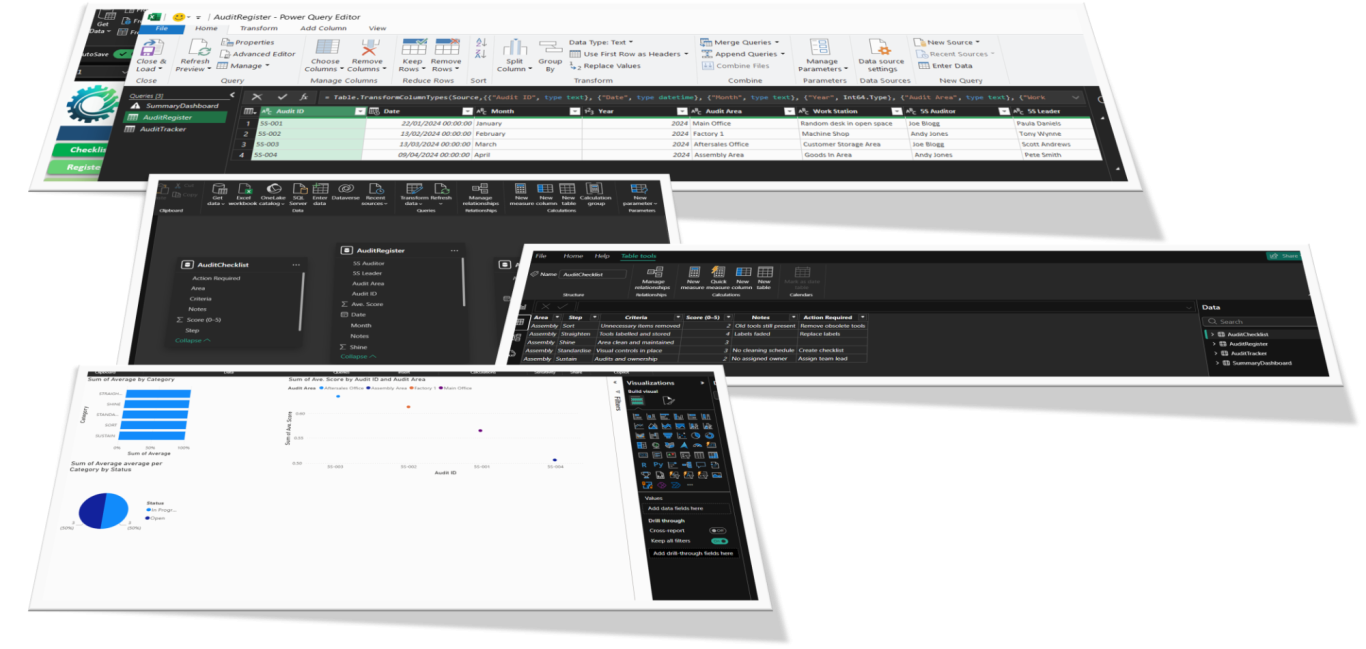
Task: Open the Data Type: Text dropdown
Action: pyautogui.click(x=603, y=42)
